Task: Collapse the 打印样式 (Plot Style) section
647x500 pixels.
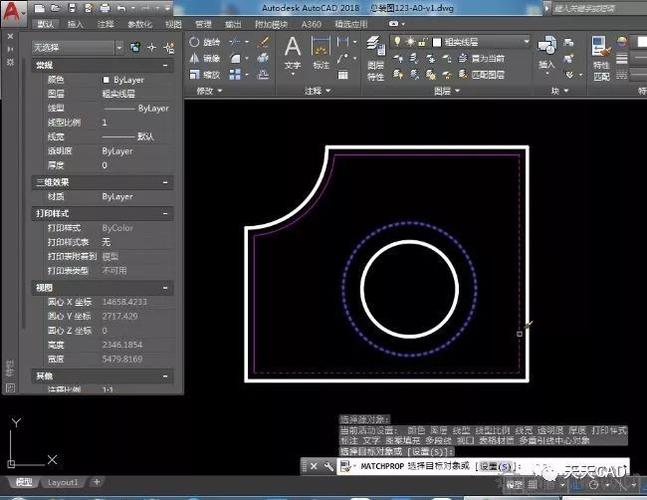Action: (165, 214)
